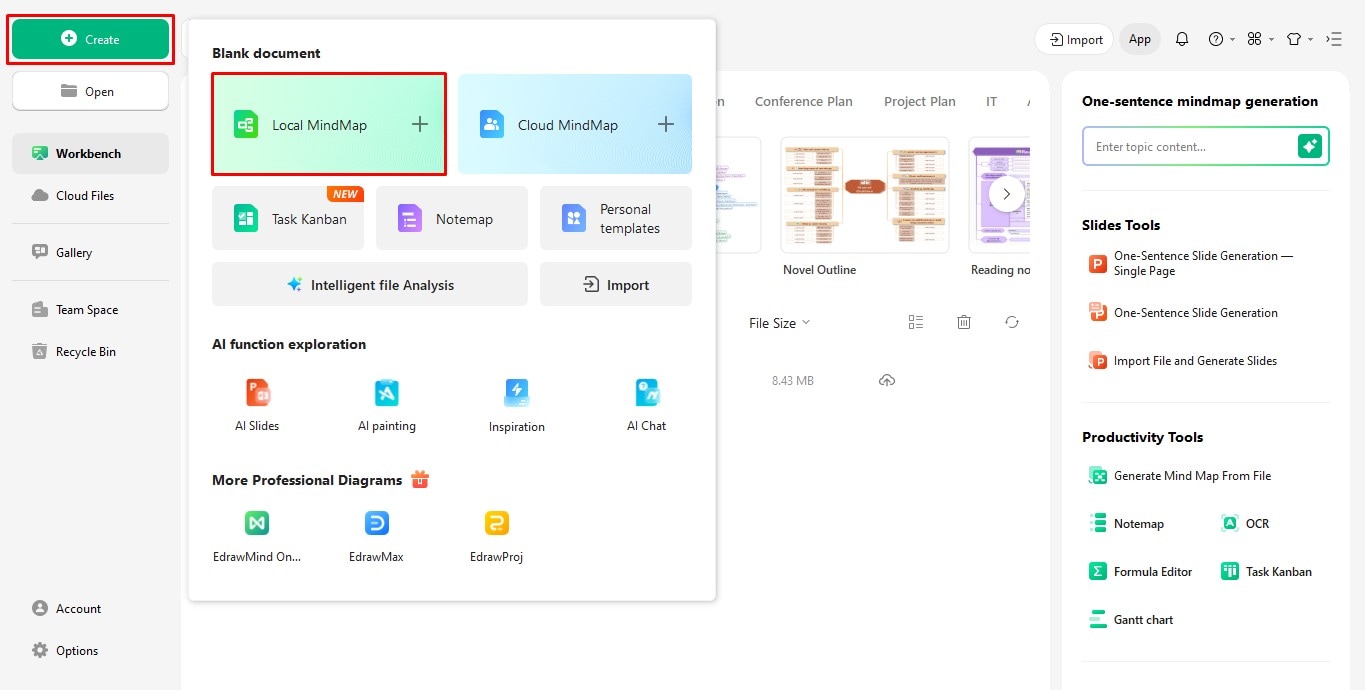Open the File Size sort dropdown
The image size is (1365, 690).
pos(779,323)
